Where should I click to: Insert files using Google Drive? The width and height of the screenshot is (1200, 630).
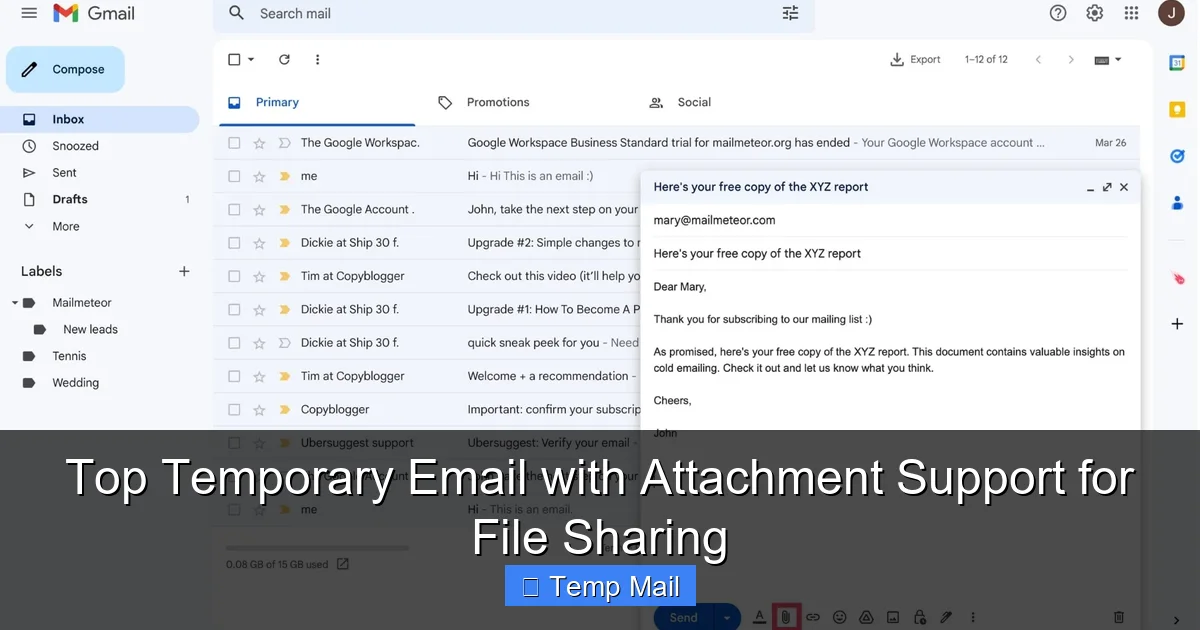[x=866, y=617]
